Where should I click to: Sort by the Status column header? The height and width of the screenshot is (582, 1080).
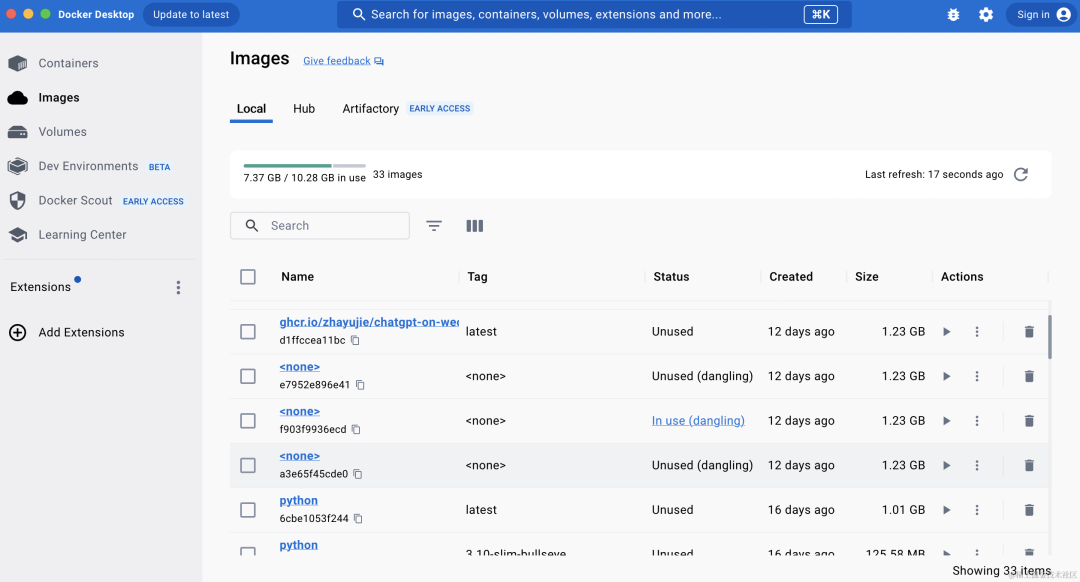[x=671, y=277]
